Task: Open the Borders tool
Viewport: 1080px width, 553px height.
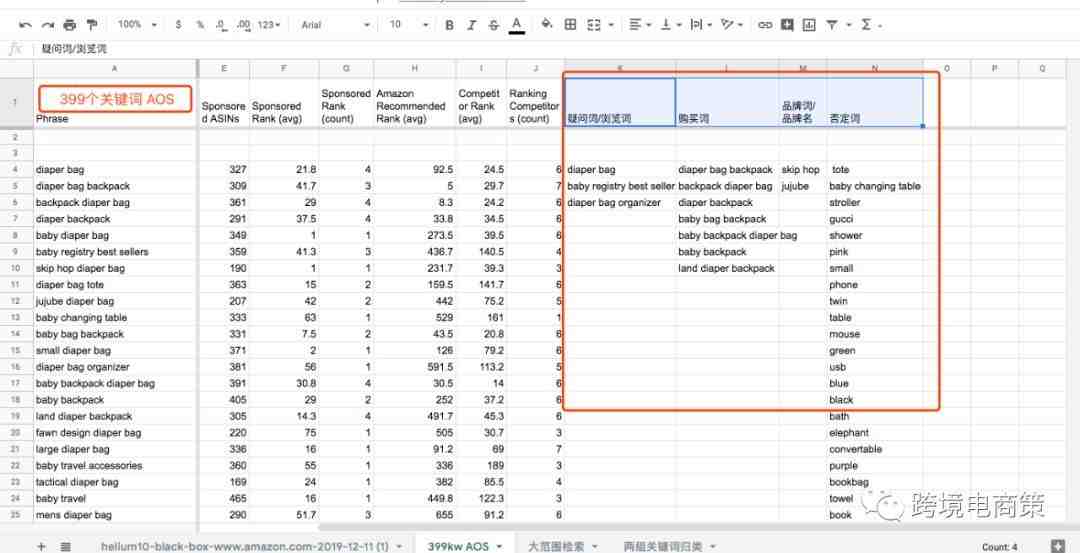Action: pos(570,24)
